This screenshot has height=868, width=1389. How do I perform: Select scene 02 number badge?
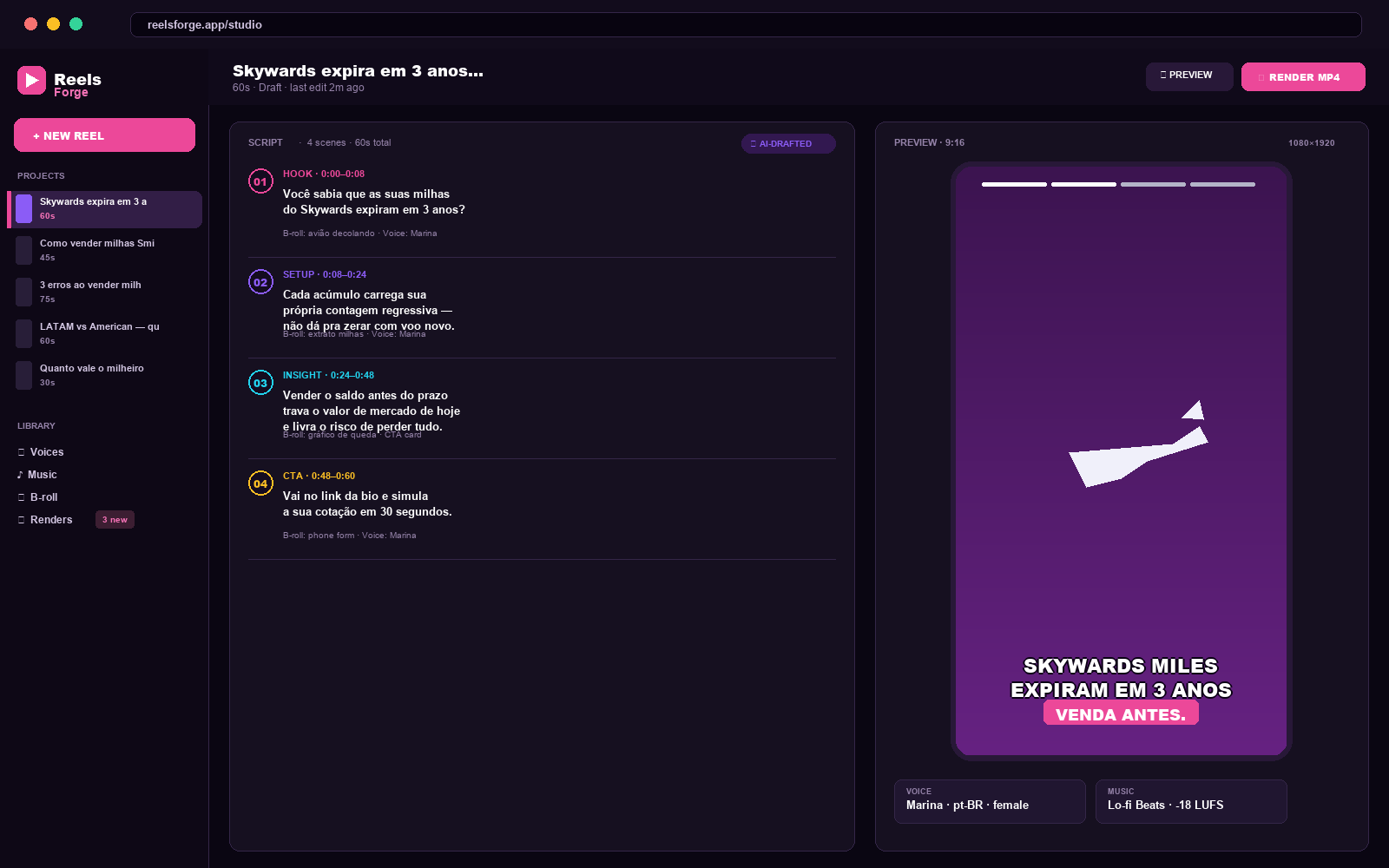[x=260, y=282]
